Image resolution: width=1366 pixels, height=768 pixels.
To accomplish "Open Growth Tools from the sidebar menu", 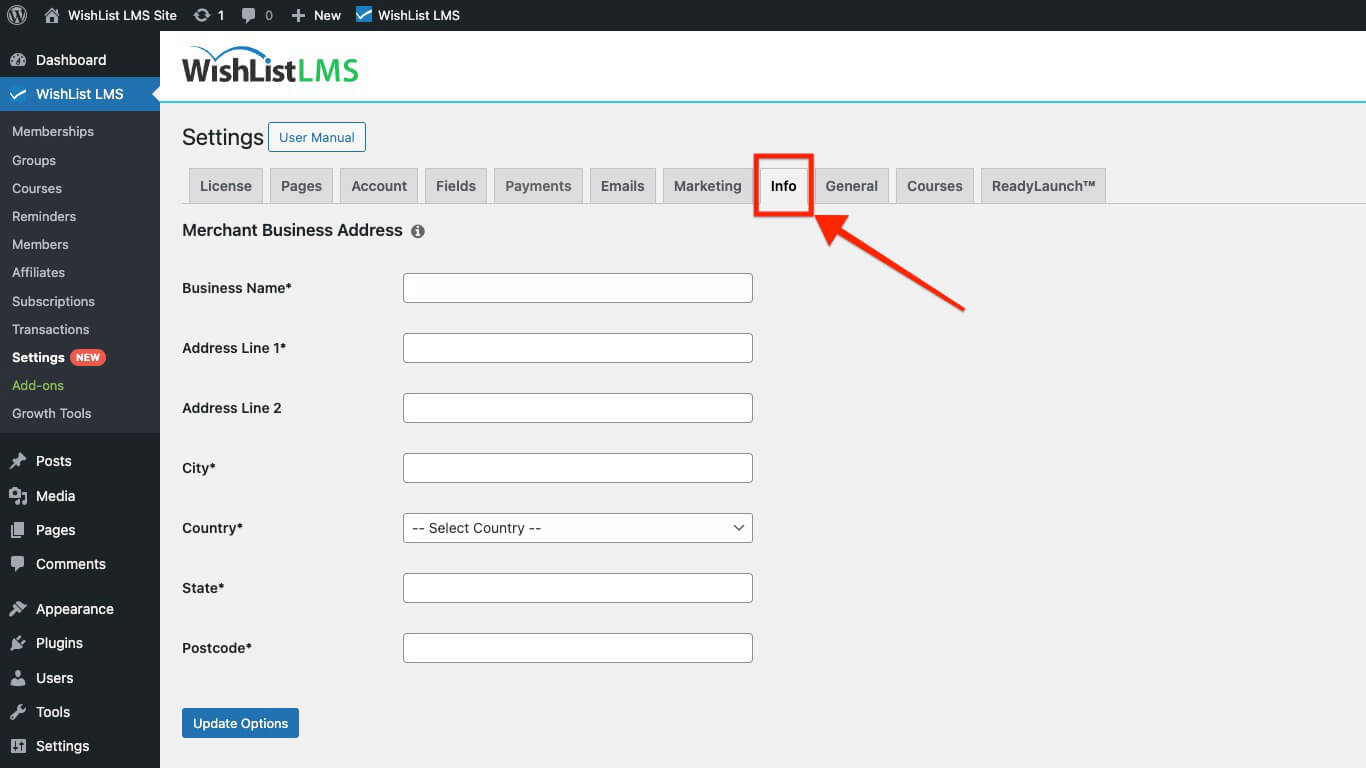I will tap(51, 413).
